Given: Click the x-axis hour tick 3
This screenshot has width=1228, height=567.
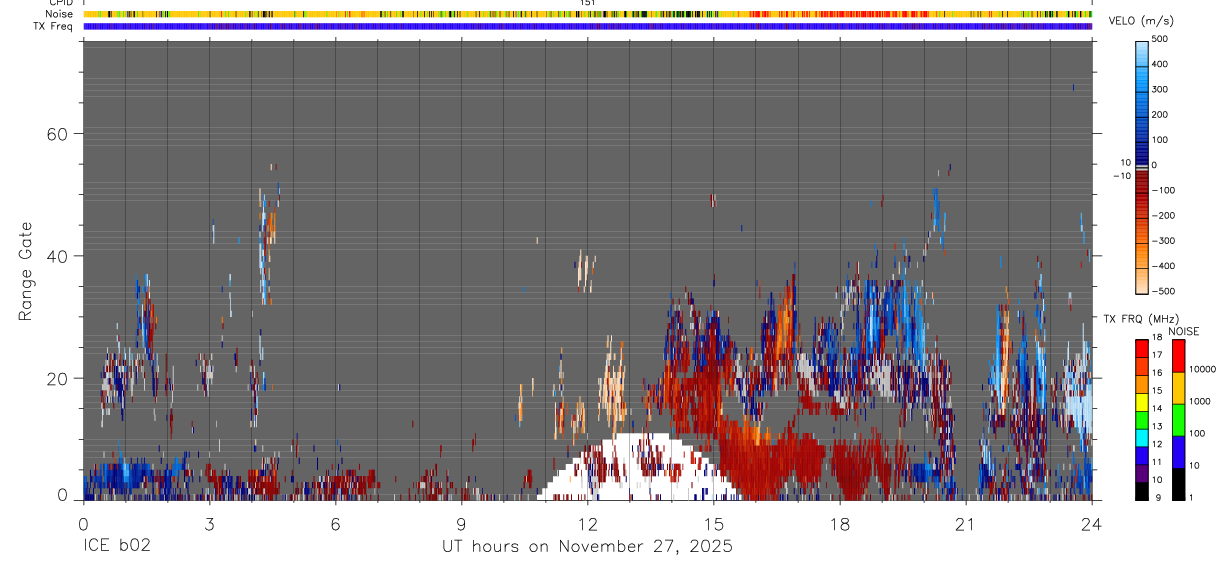Looking at the screenshot, I should click(x=209, y=523).
